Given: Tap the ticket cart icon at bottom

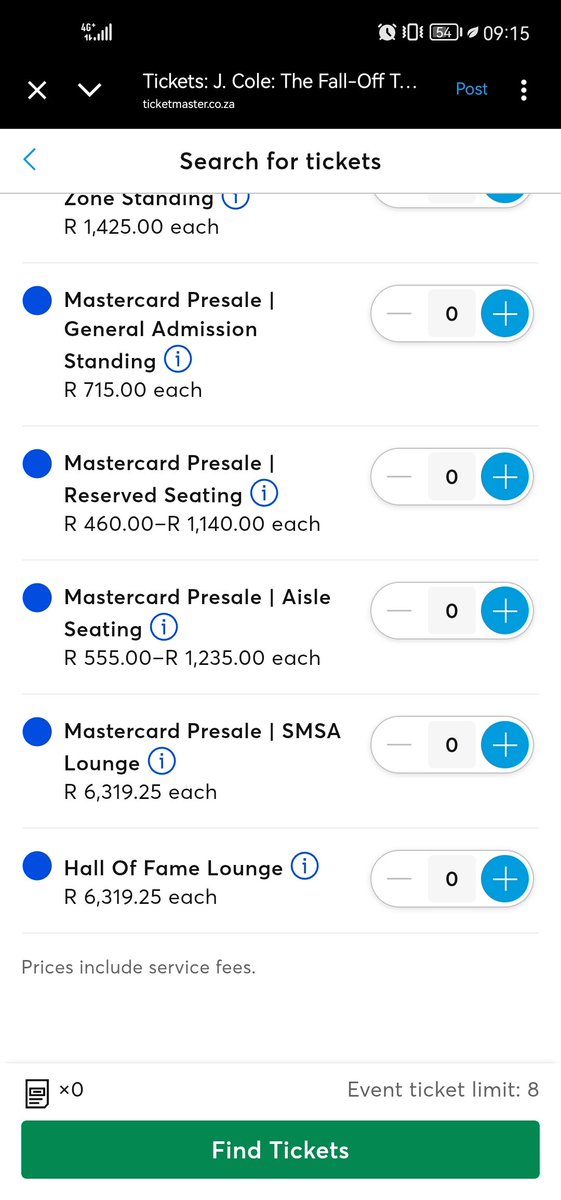Looking at the screenshot, I should pyautogui.click(x=37, y=1092).
